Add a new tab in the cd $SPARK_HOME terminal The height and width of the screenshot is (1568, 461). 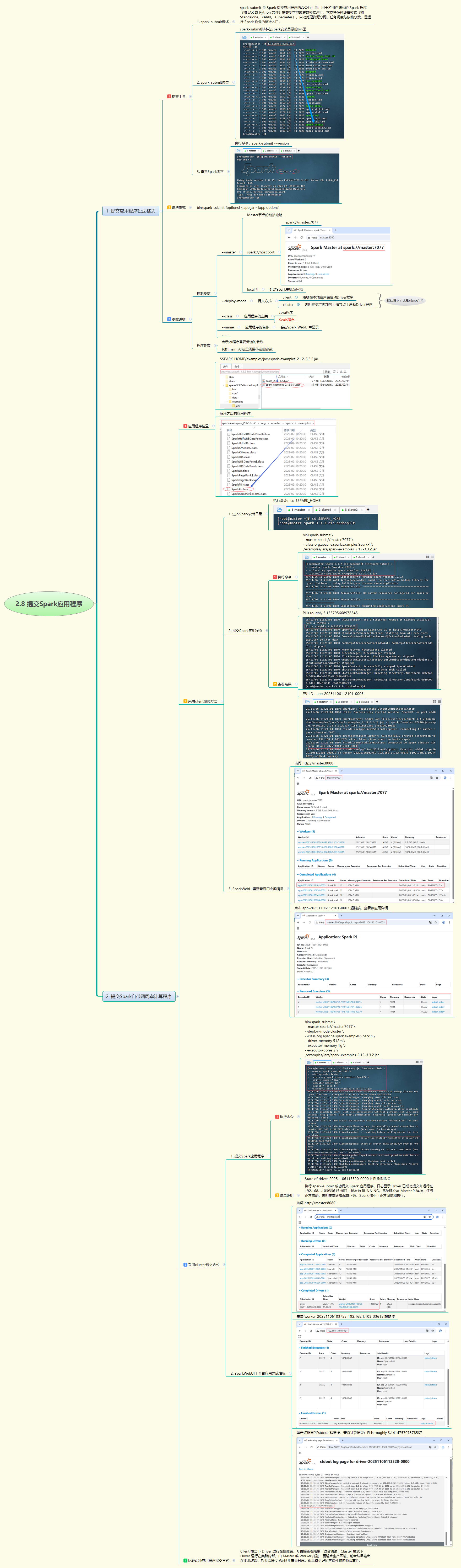pos(367,509)
